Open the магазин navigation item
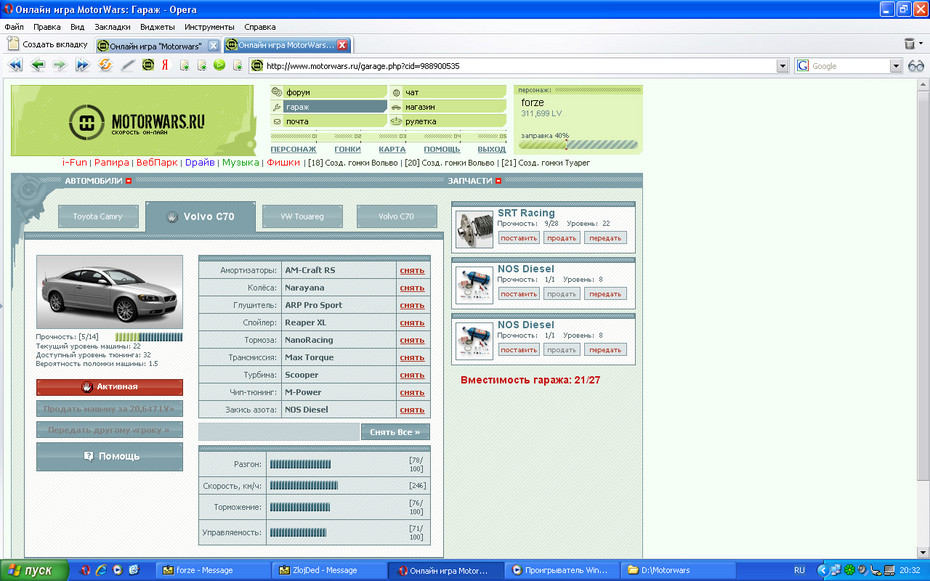The height and width of the screenshot is (581, 930). click(x=448, y=107)
